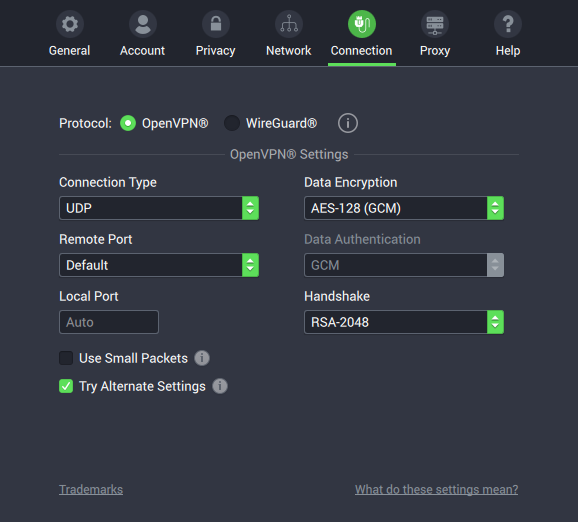Click the Account person icon

point(143,24)
